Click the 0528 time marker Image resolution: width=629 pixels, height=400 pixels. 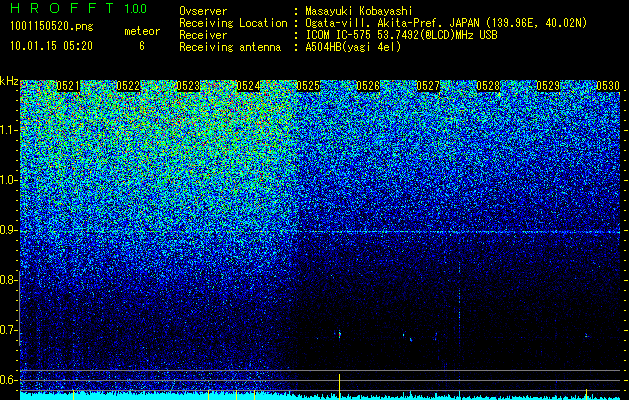coord(488,86)
